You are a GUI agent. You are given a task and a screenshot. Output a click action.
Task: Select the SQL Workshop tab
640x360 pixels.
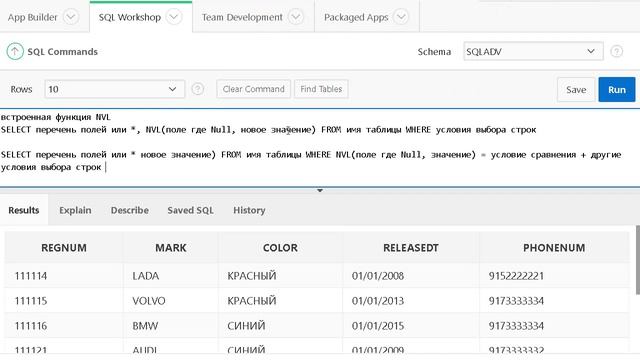tap(130, 17)
